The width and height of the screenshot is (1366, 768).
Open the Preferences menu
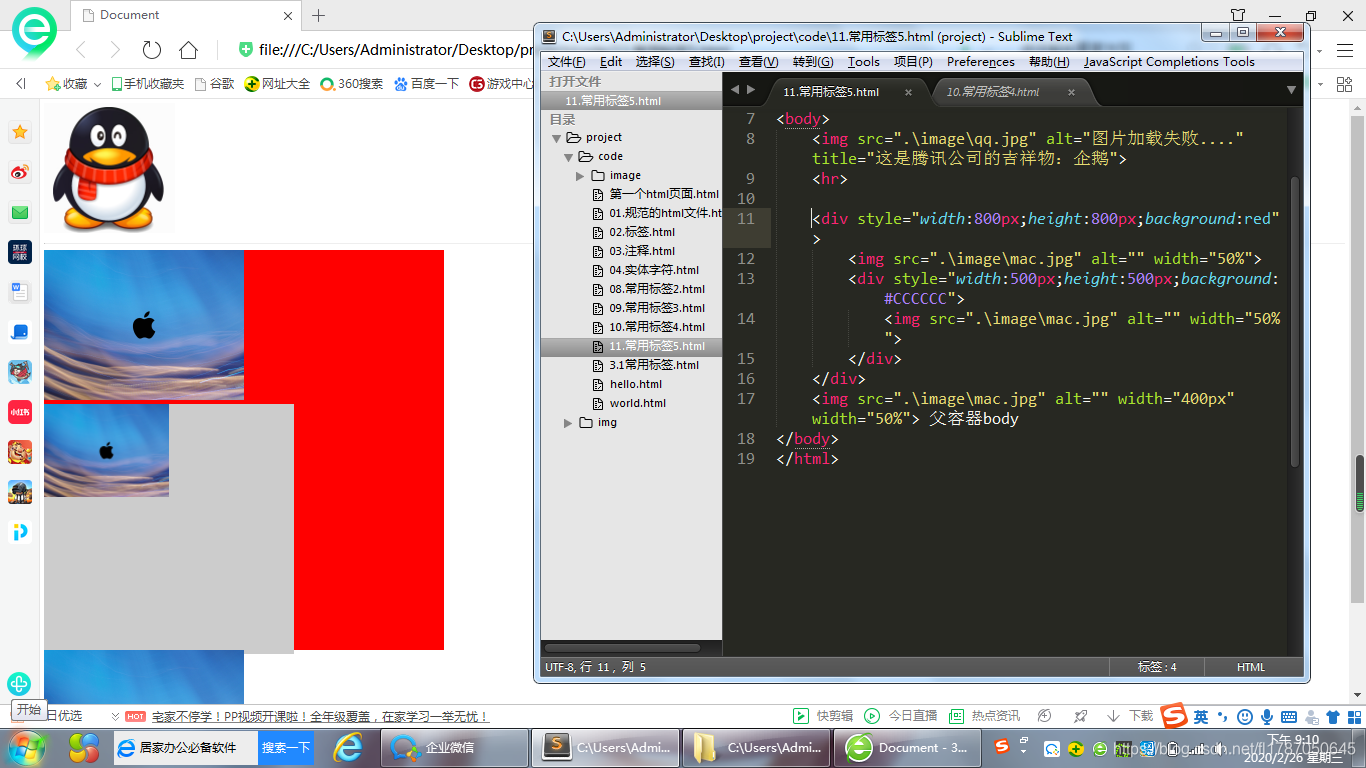pyautogui.click(x=980, y=61)
